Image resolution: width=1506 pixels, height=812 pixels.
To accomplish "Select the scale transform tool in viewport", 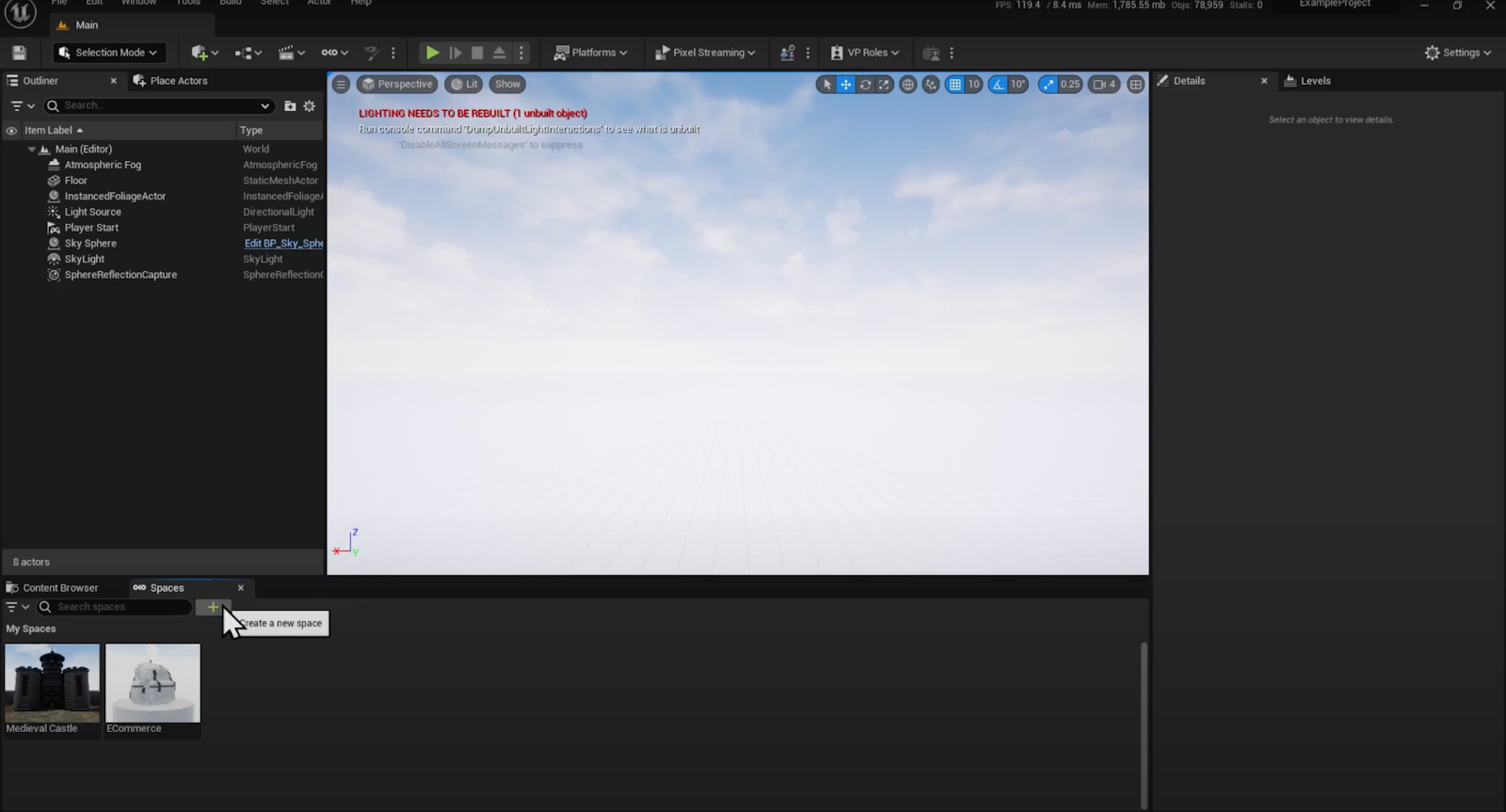I will click(x=884, y=85).
